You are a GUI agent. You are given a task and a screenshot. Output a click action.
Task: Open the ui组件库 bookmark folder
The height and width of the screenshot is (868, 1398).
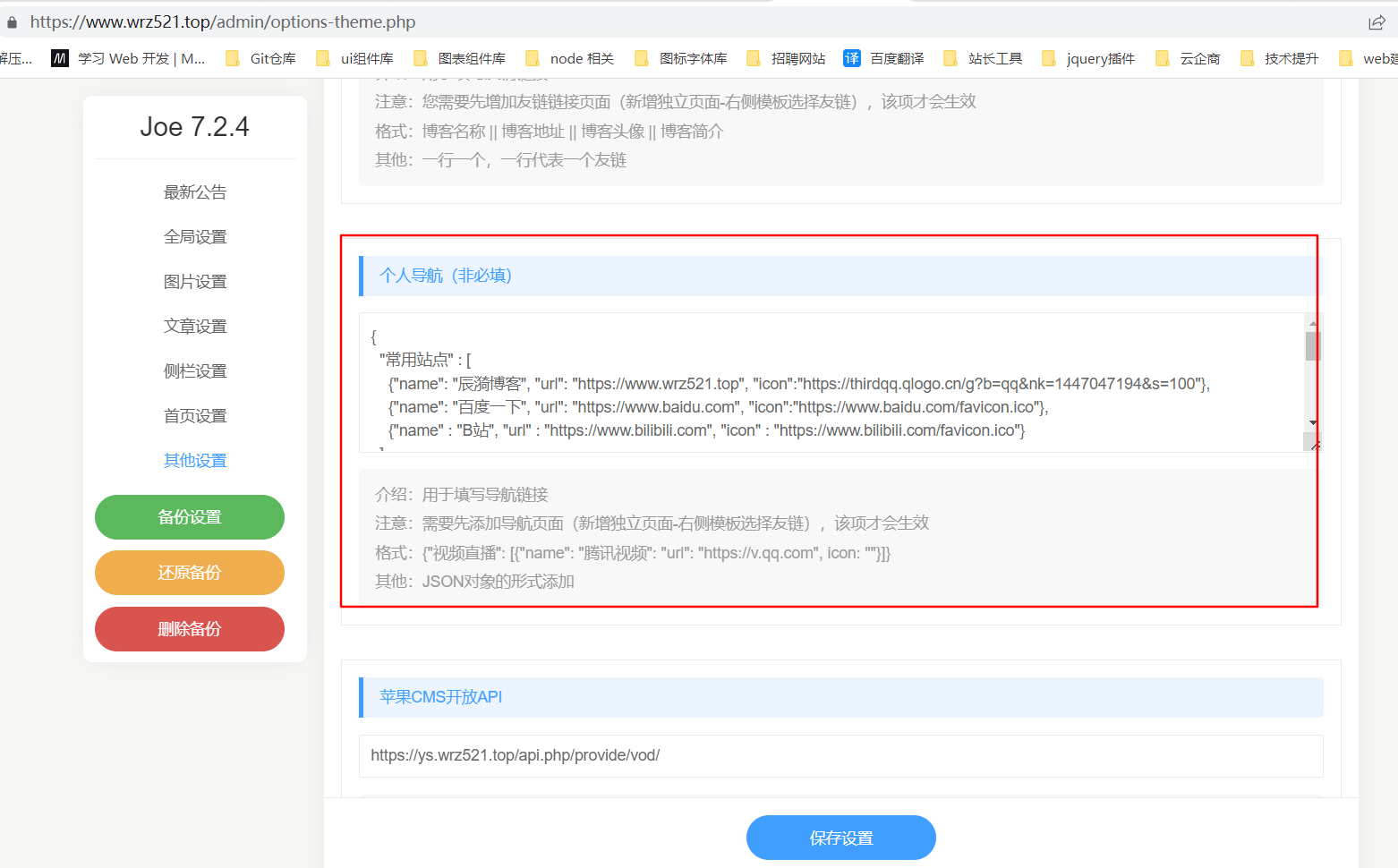coord(354,58)
